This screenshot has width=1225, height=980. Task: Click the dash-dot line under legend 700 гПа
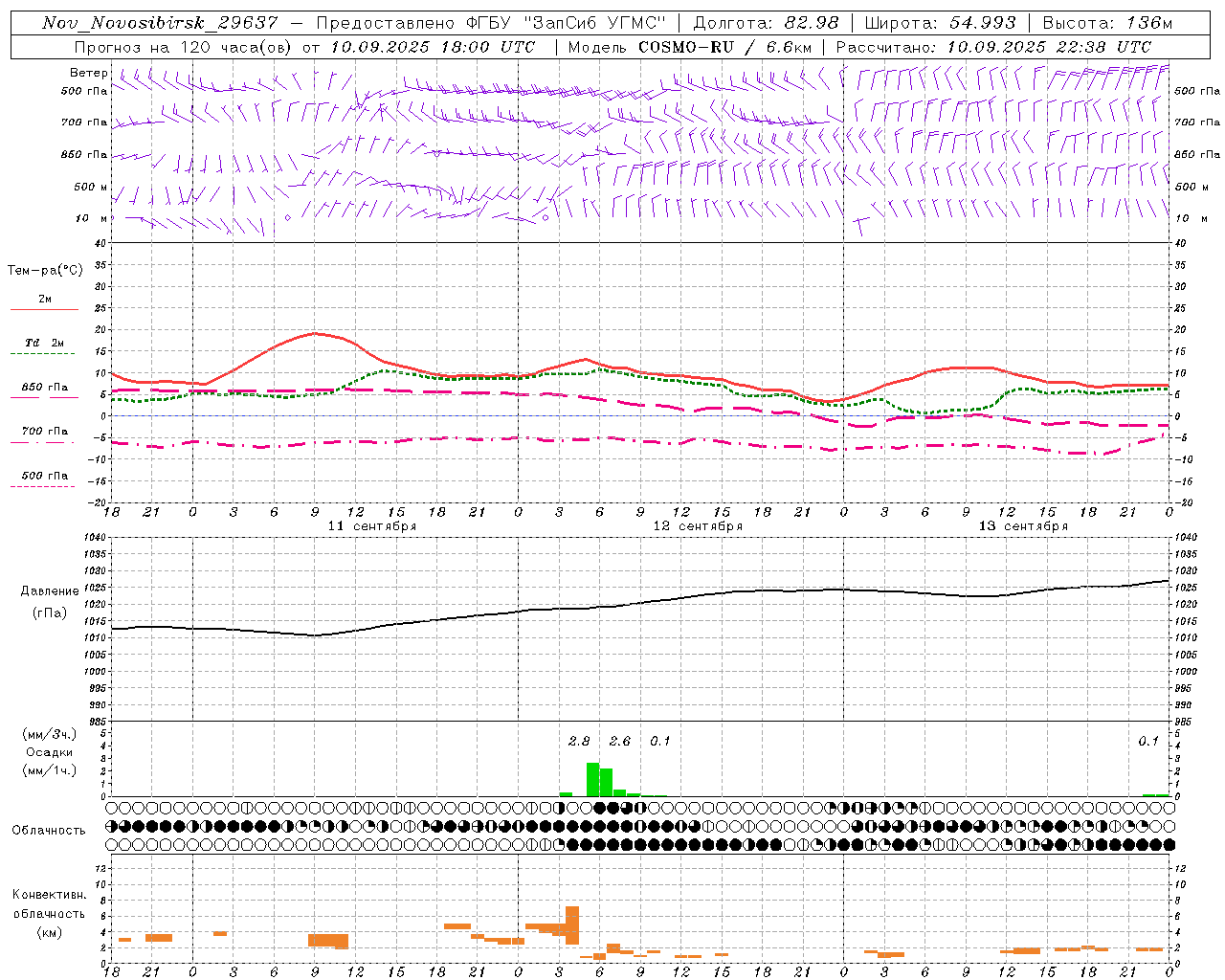[x=42, y=443]
